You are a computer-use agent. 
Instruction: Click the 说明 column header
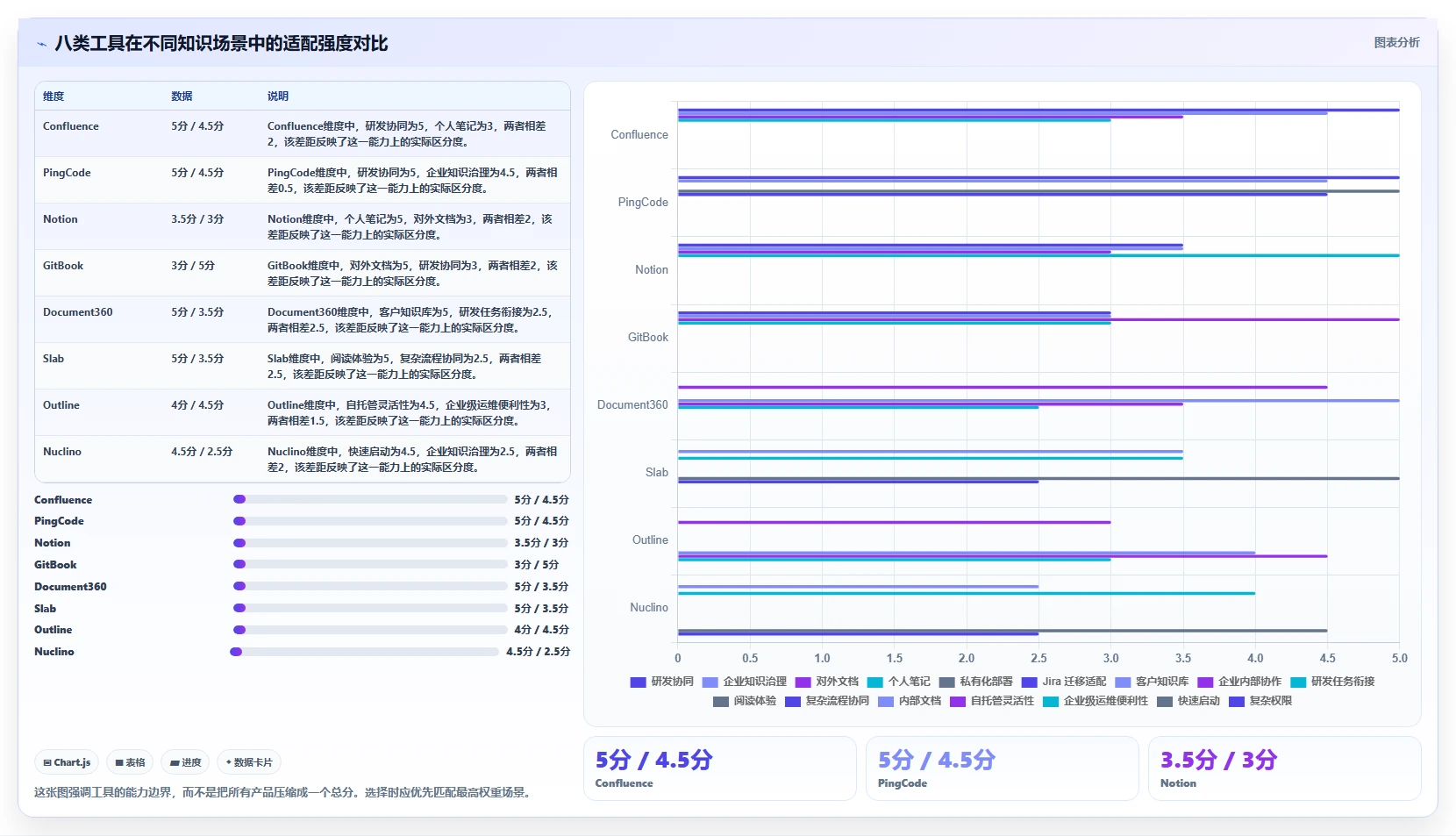pos(278,96)
